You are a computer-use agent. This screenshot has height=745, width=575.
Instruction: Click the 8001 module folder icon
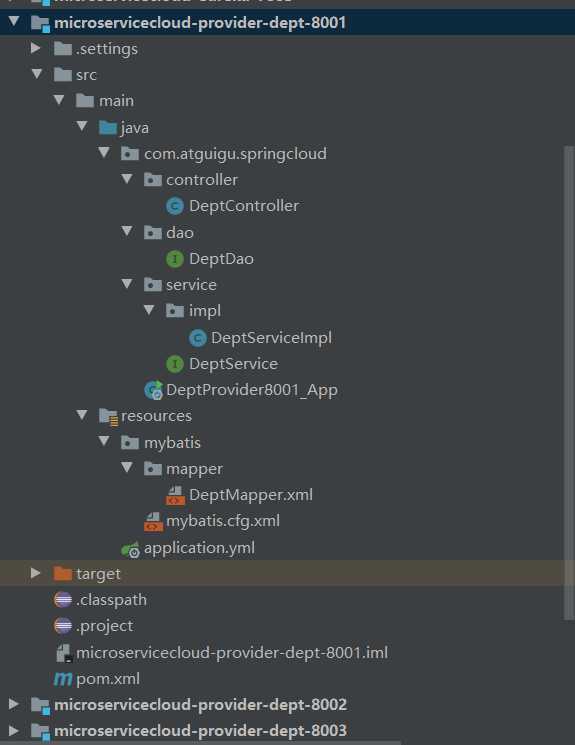[x=40, y=23]
